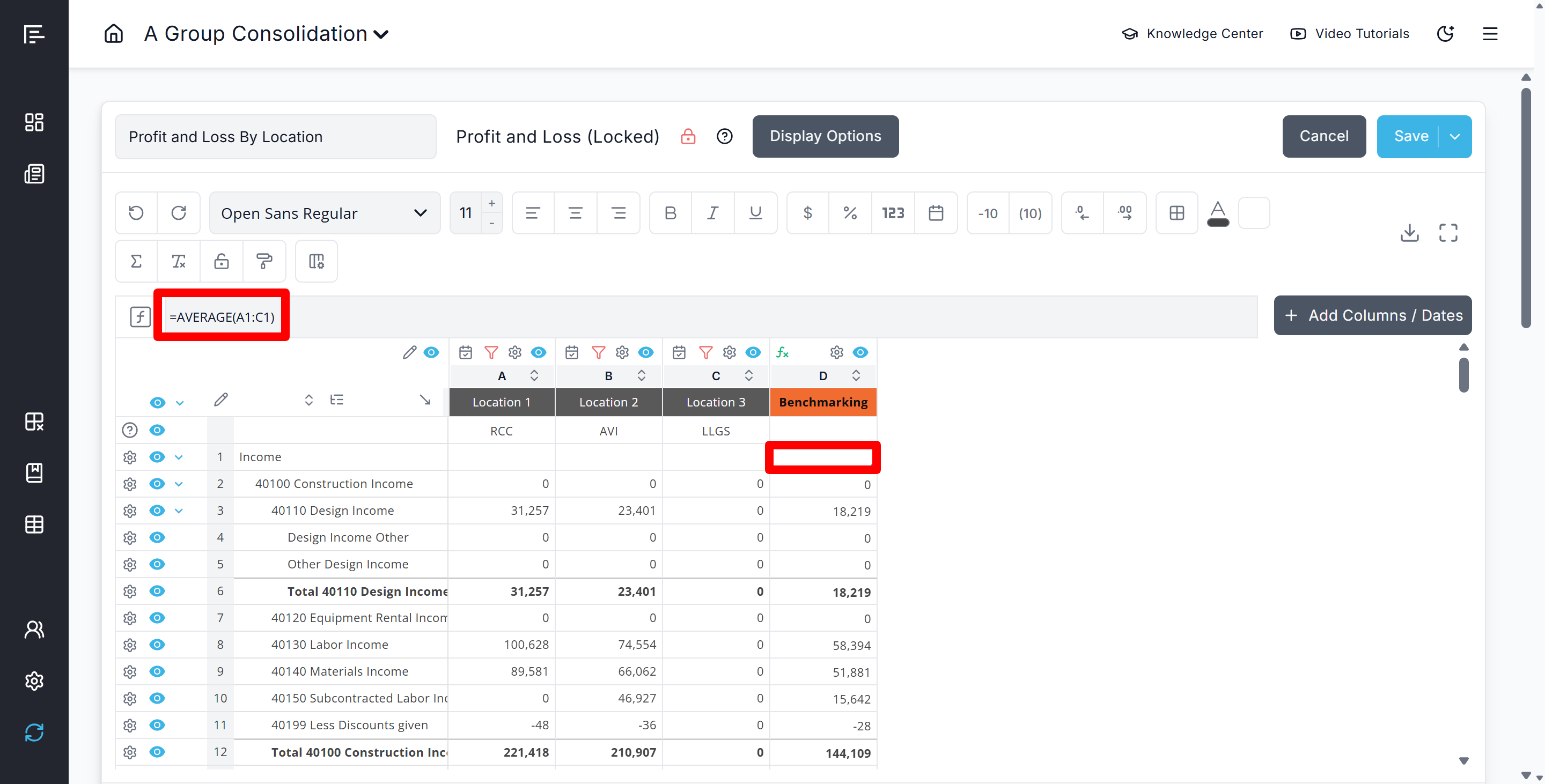Click the red filter icon on column A
This screenshot has height=784, width=1545.
(491, 352)
